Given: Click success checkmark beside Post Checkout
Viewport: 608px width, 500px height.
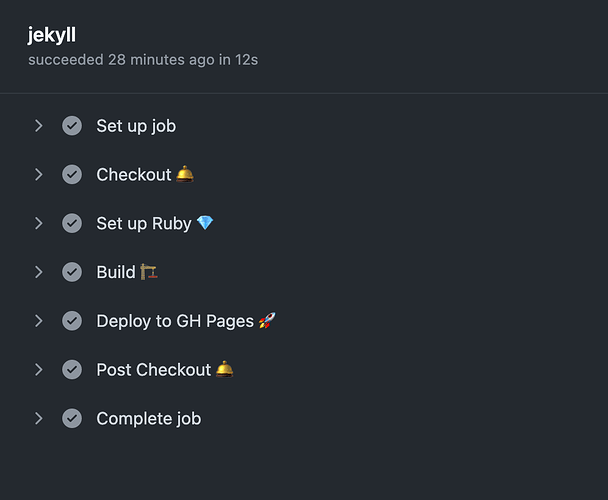Looking at the screenshot, I should pos(72,370).
